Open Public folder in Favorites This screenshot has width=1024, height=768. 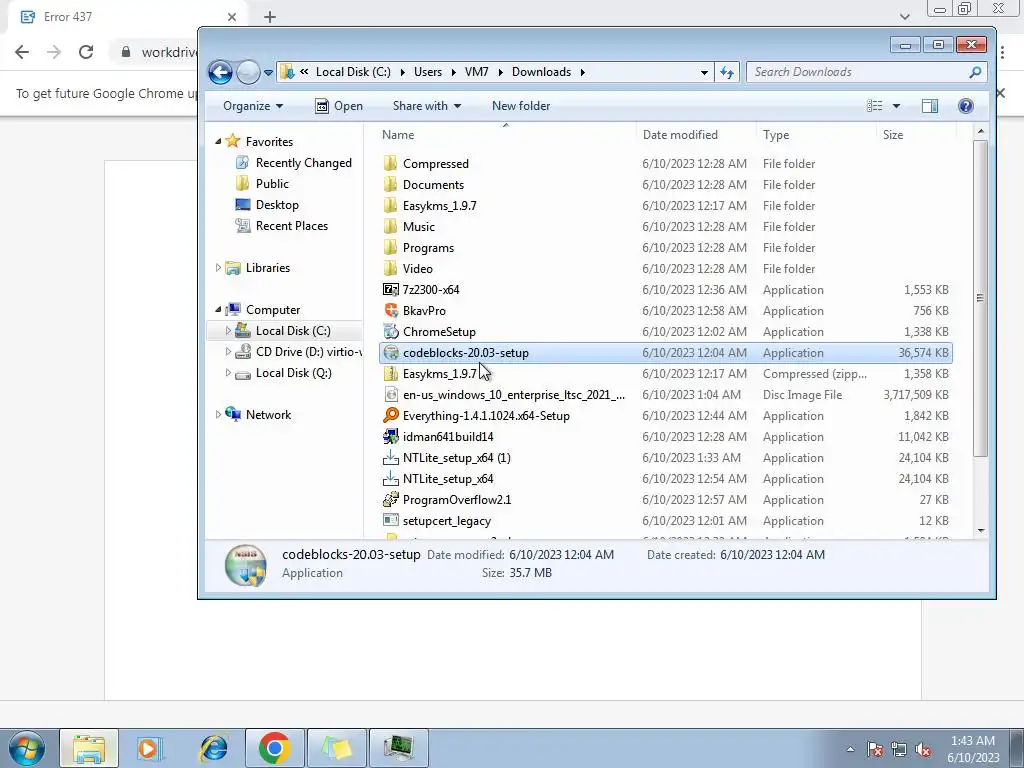tap(272, 184)
